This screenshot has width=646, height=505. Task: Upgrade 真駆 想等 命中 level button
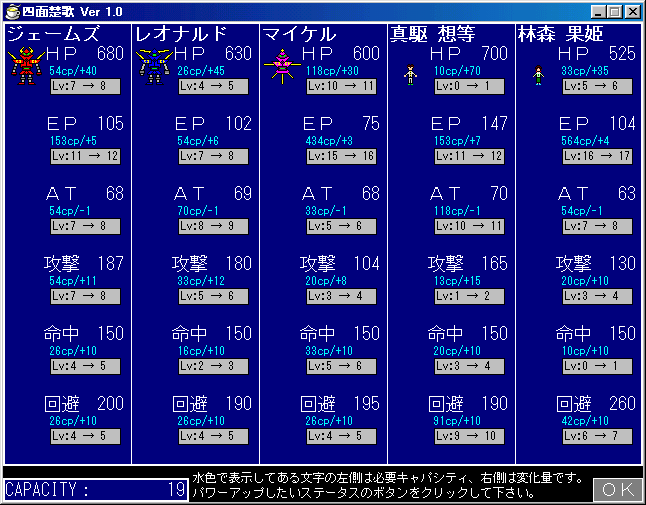pos(470,367)
